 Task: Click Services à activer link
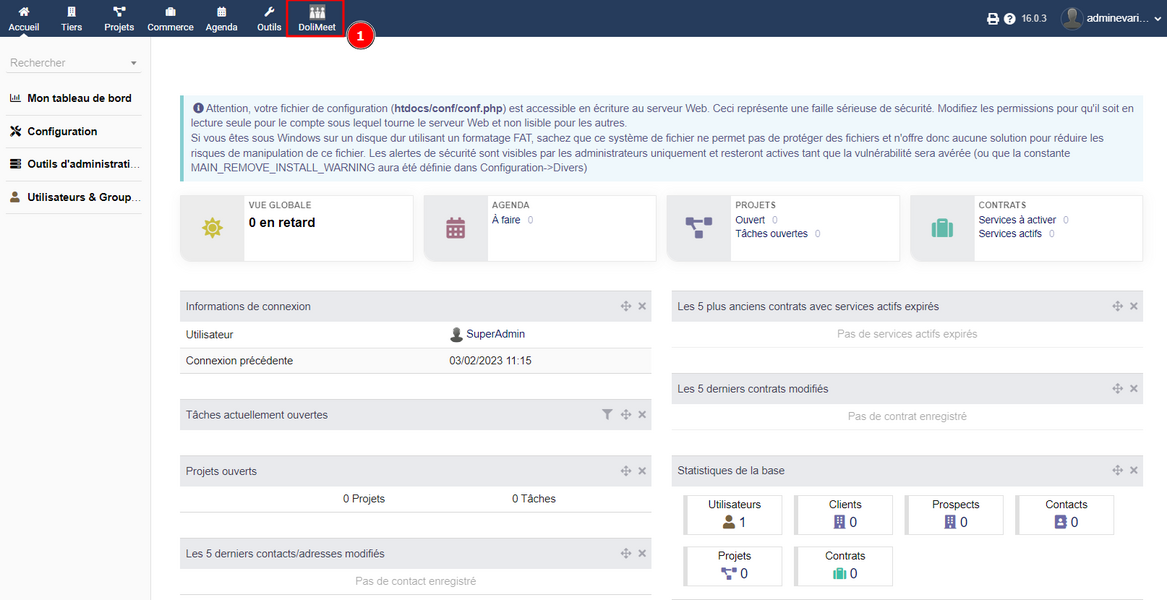pos(1017,220)
